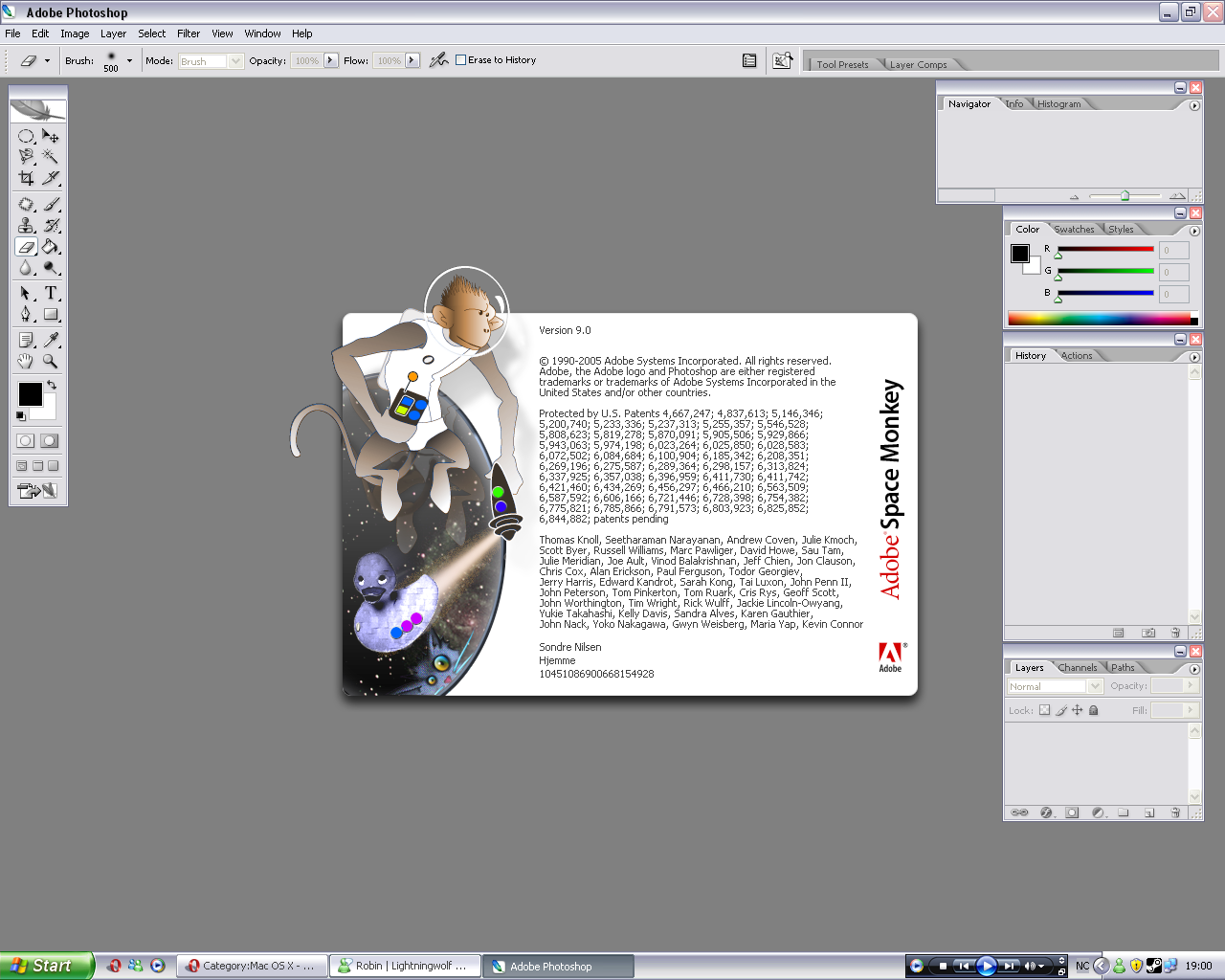
Task: Select the Elliptical Marquee tool
Action: tap(26, 136)
